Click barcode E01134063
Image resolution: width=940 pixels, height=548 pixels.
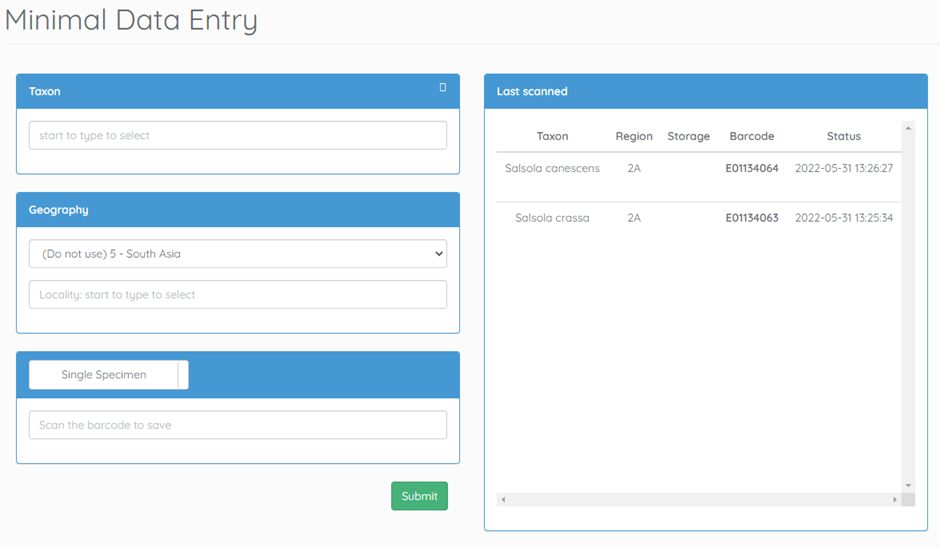click(x=752, y=218)
